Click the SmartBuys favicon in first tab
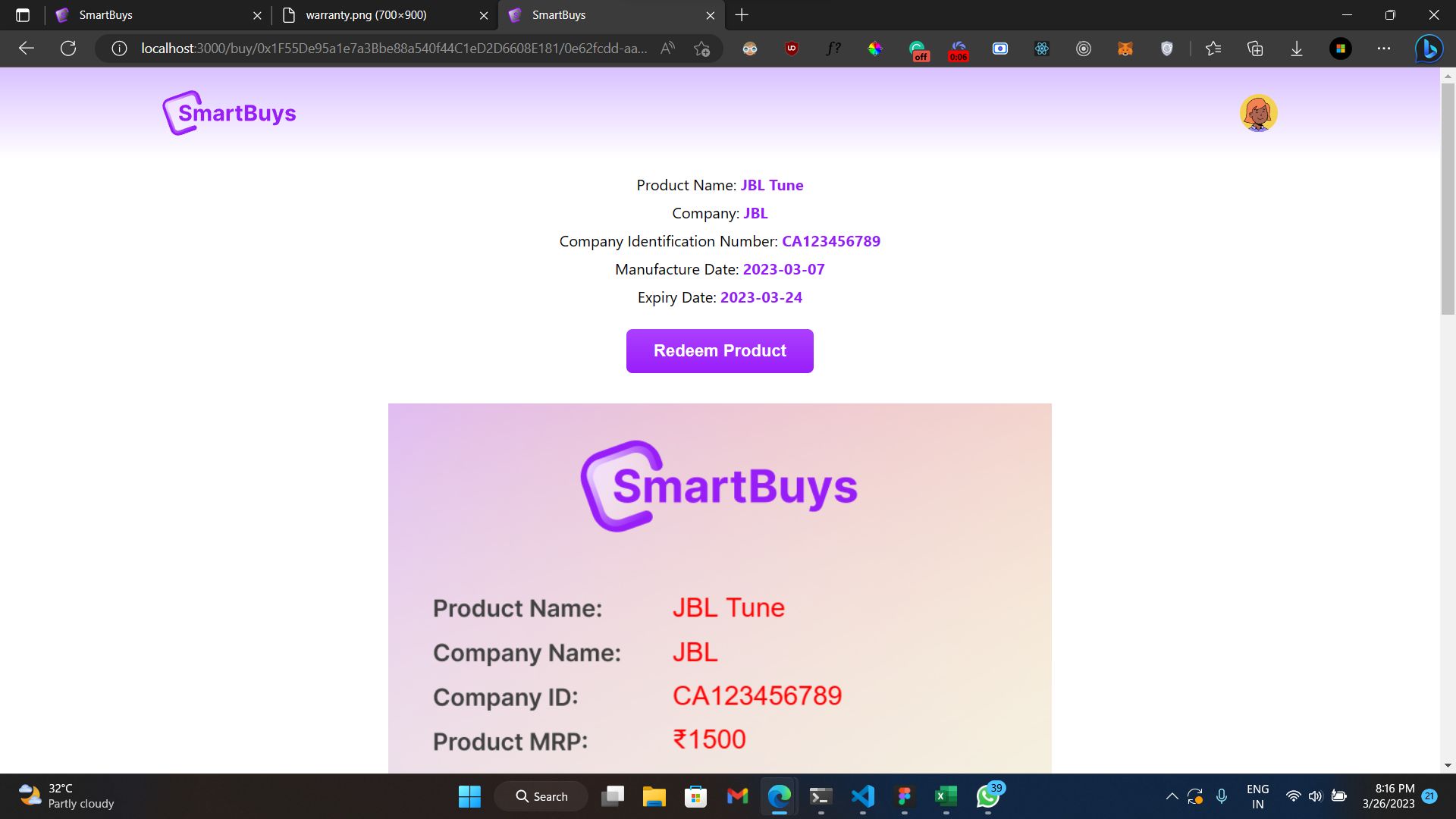1456x819 pixels. (x=62, y=15)
